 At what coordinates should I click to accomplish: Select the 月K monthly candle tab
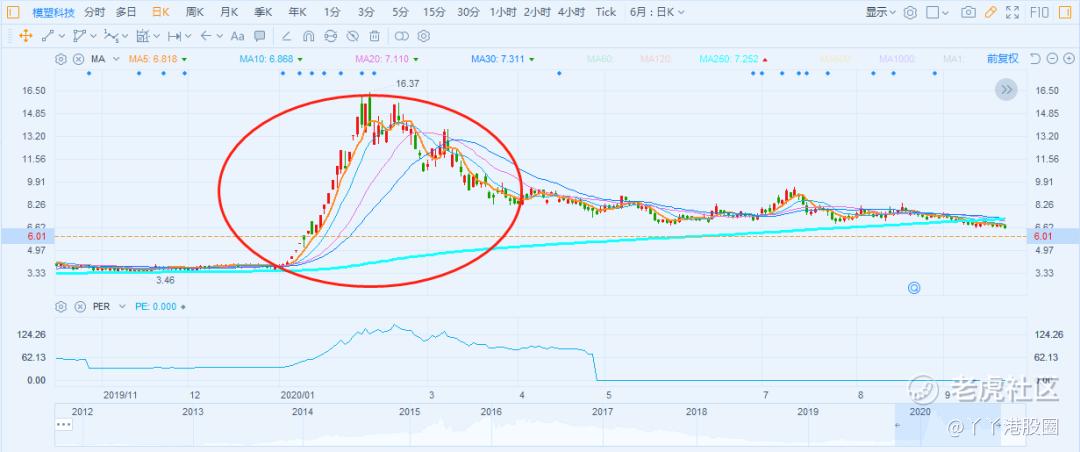(229, 12)
